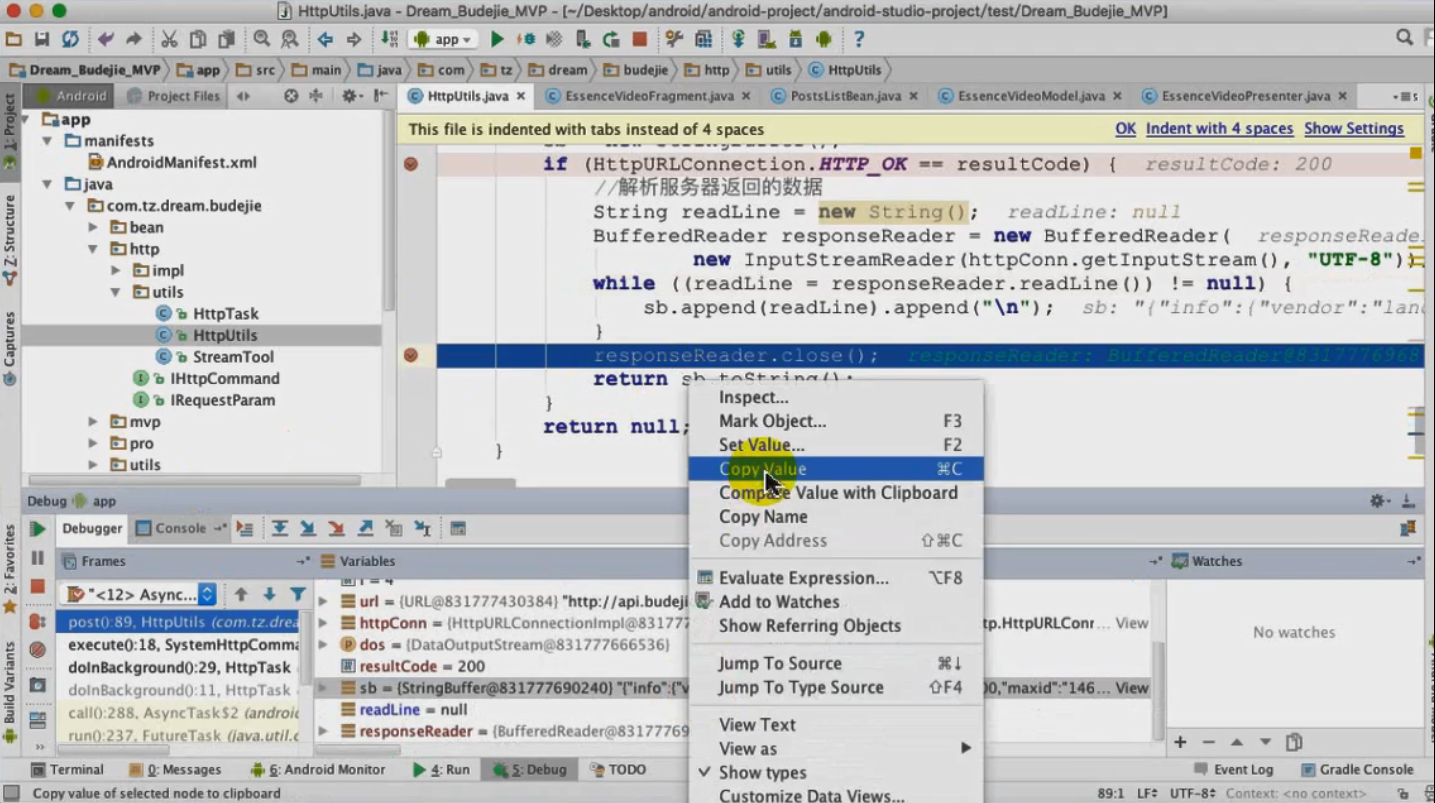Click Indent with 4 spaces link
This screenshot has width=1435, height=803.
1219,129
